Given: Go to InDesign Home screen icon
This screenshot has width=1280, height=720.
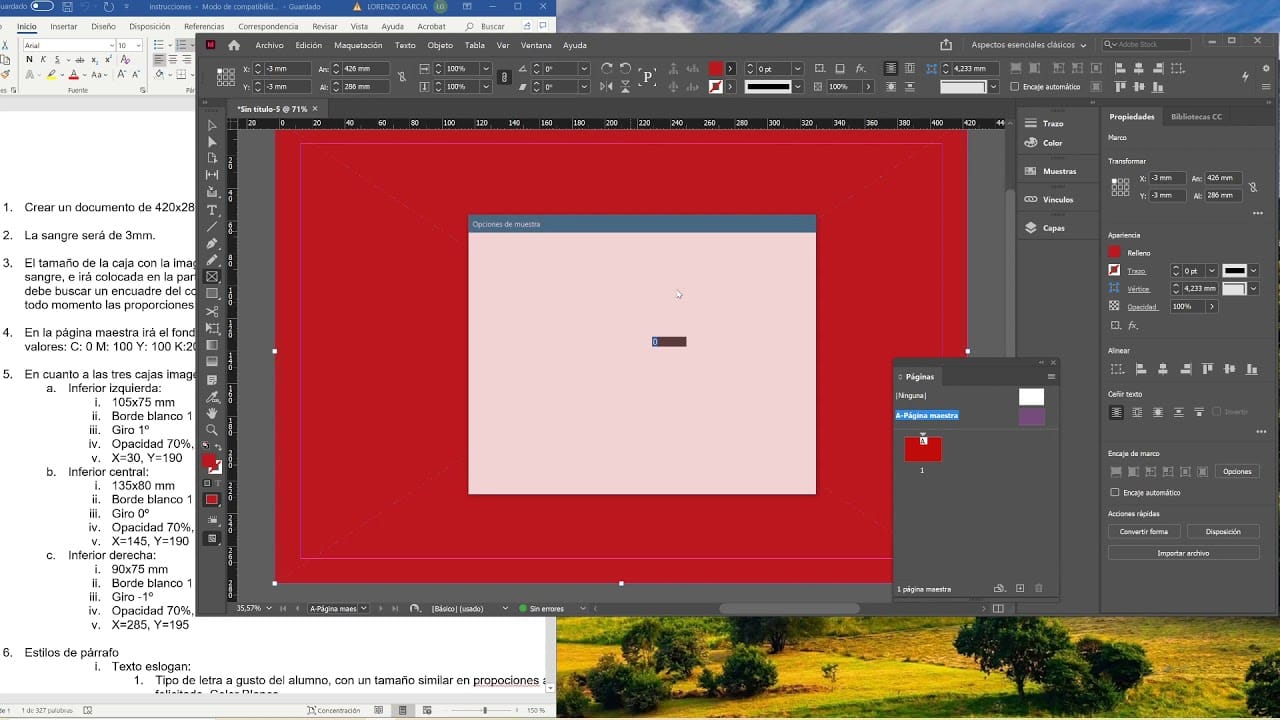Looking at the screenshot, I should pos(234,45).
